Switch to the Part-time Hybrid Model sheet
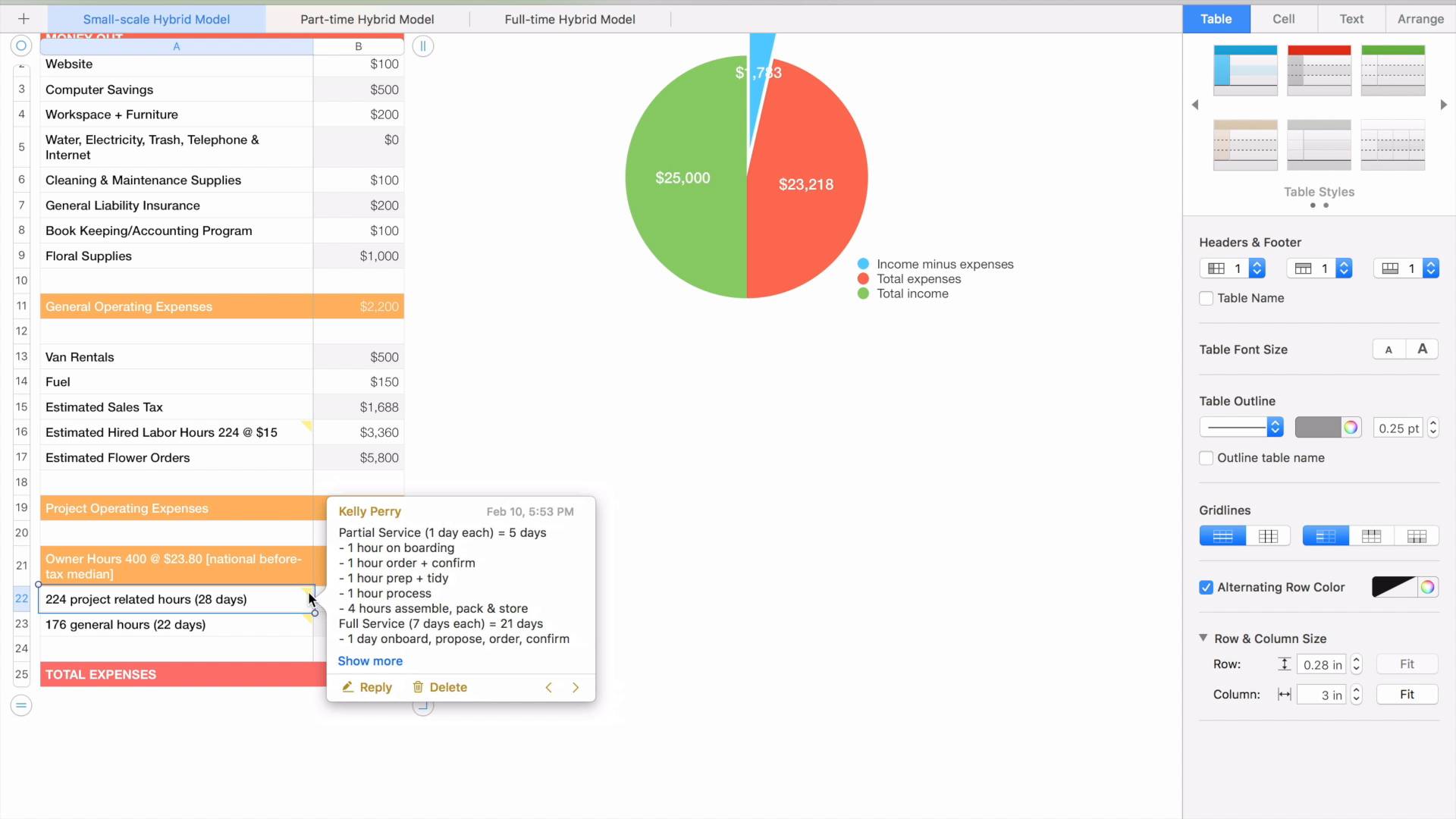 (x=366, y=19)
